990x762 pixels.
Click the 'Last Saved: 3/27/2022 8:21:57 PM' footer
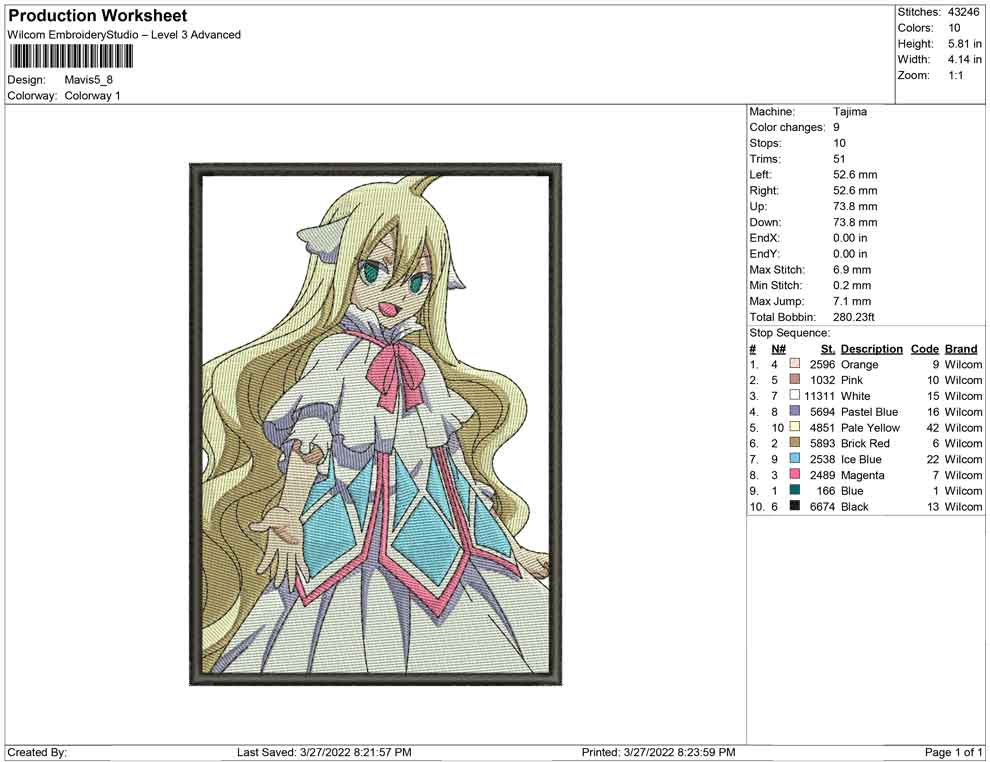[x=325, y=752]
